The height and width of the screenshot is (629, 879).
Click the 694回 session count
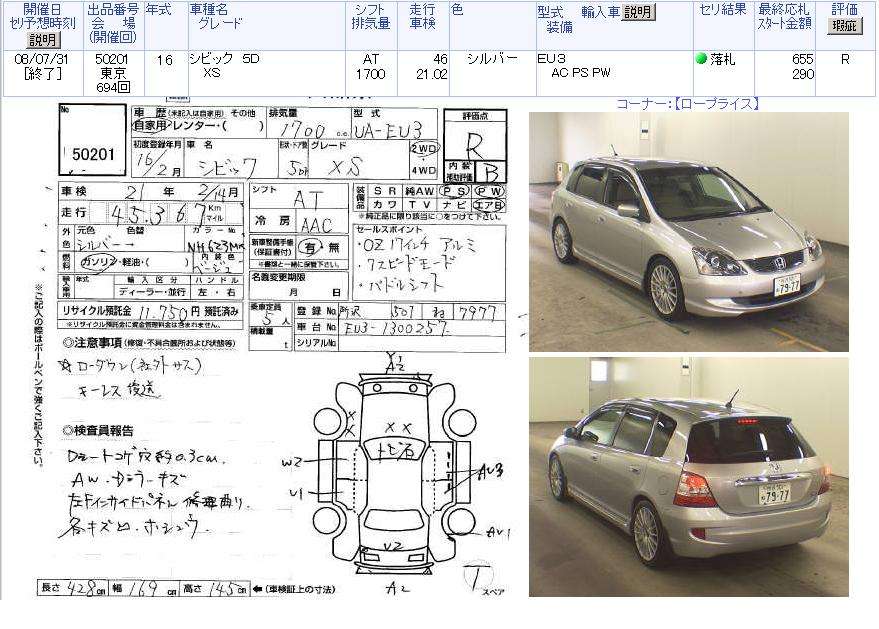[x=113, y=87]
